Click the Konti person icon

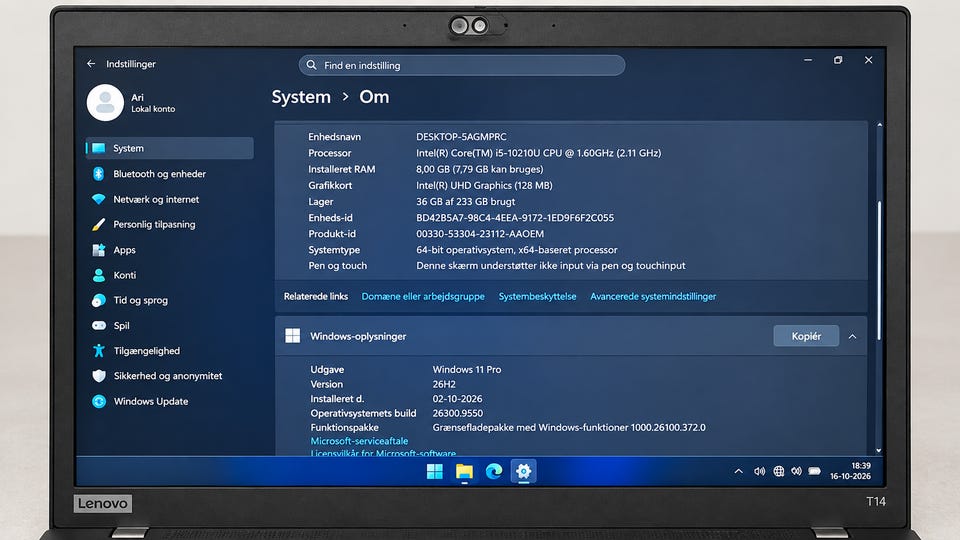coord(99,275)
